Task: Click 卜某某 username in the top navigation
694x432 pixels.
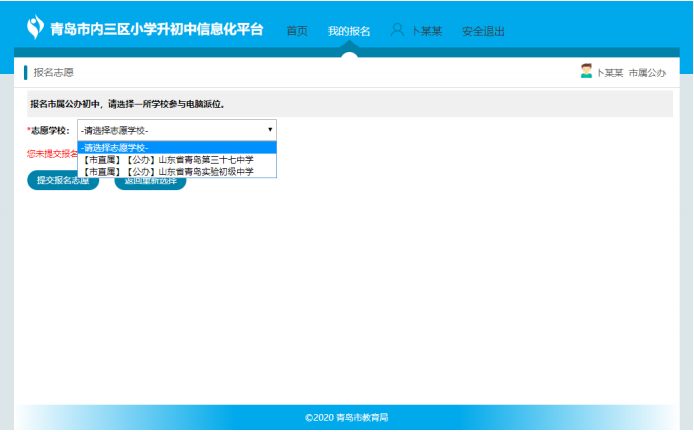Action: point(427,31)
